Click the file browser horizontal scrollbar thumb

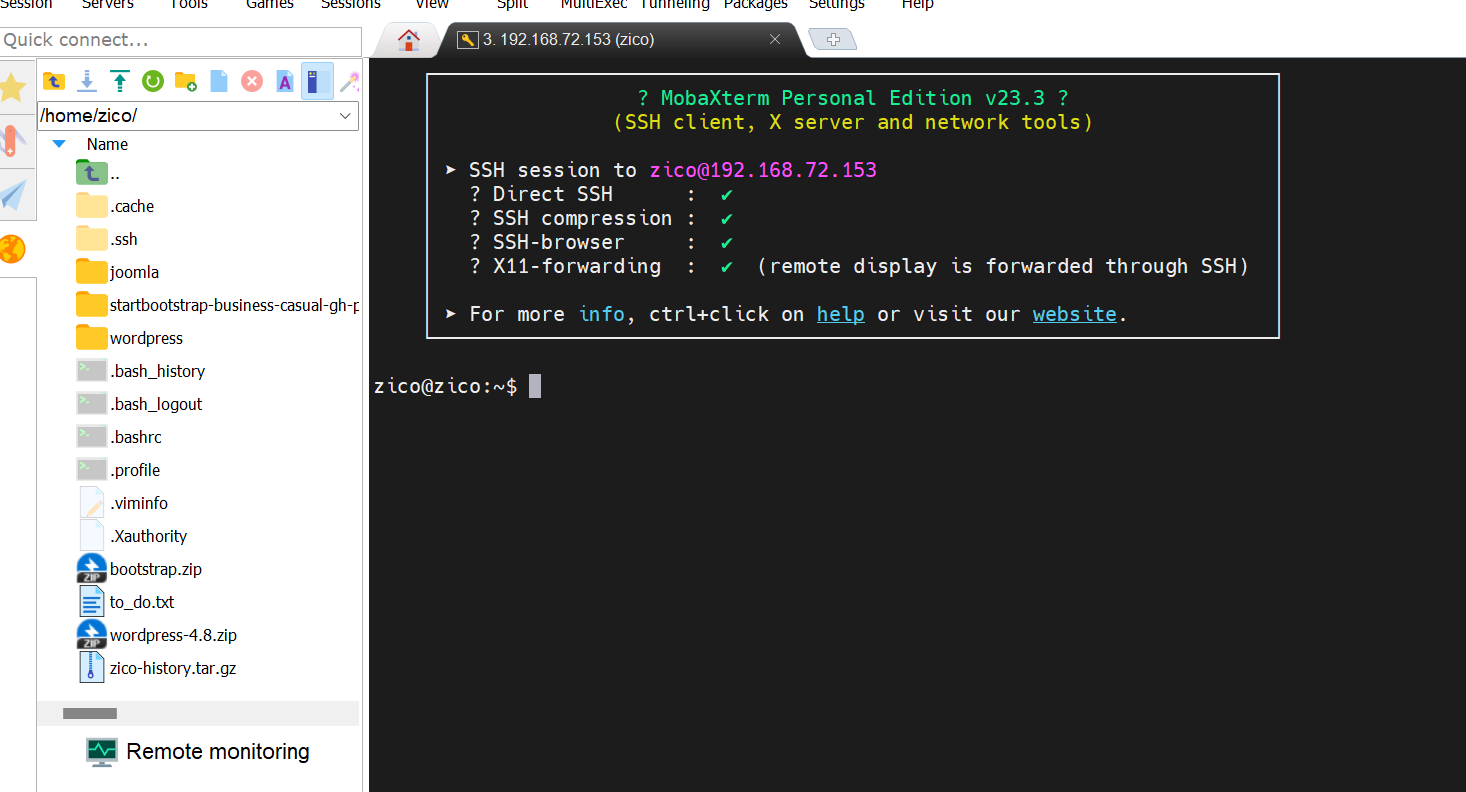(x=90, y=714)
